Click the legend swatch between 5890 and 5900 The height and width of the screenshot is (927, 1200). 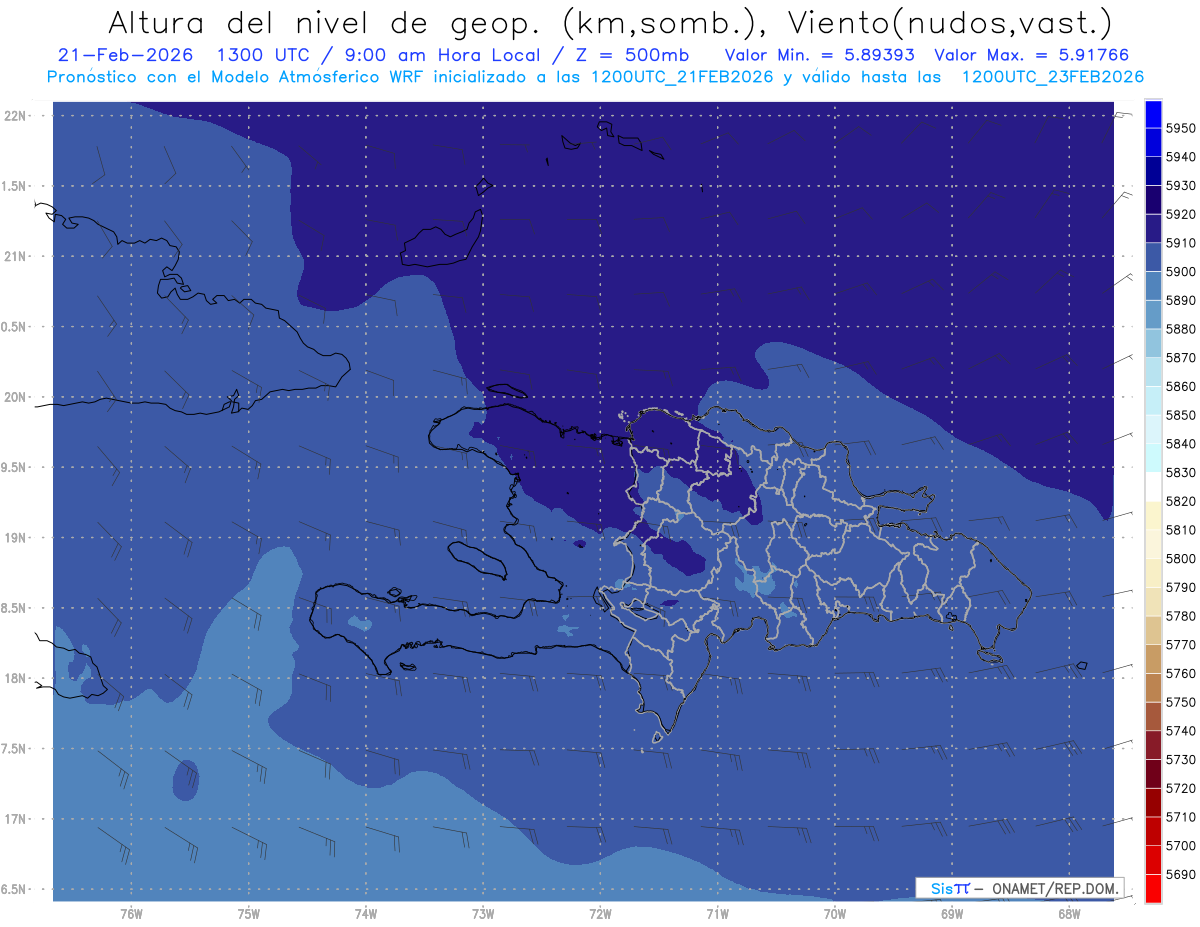[1153, 286]
